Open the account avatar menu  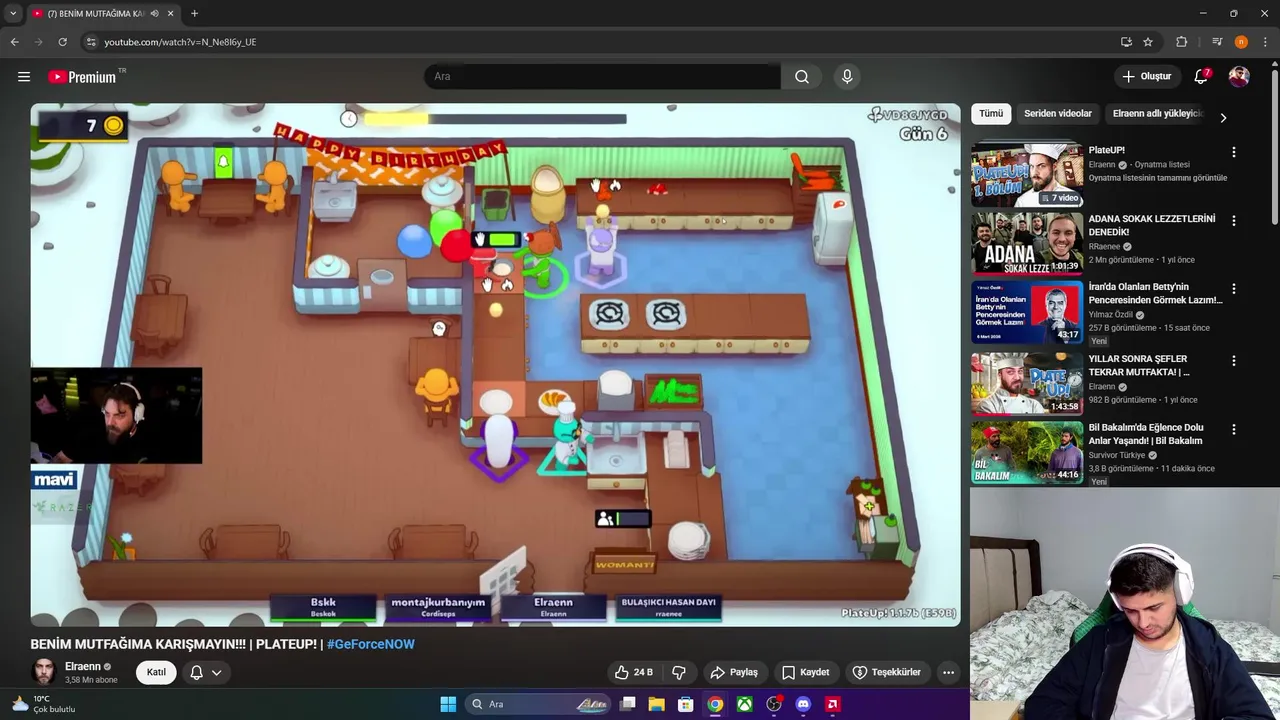coord(1239,76)
